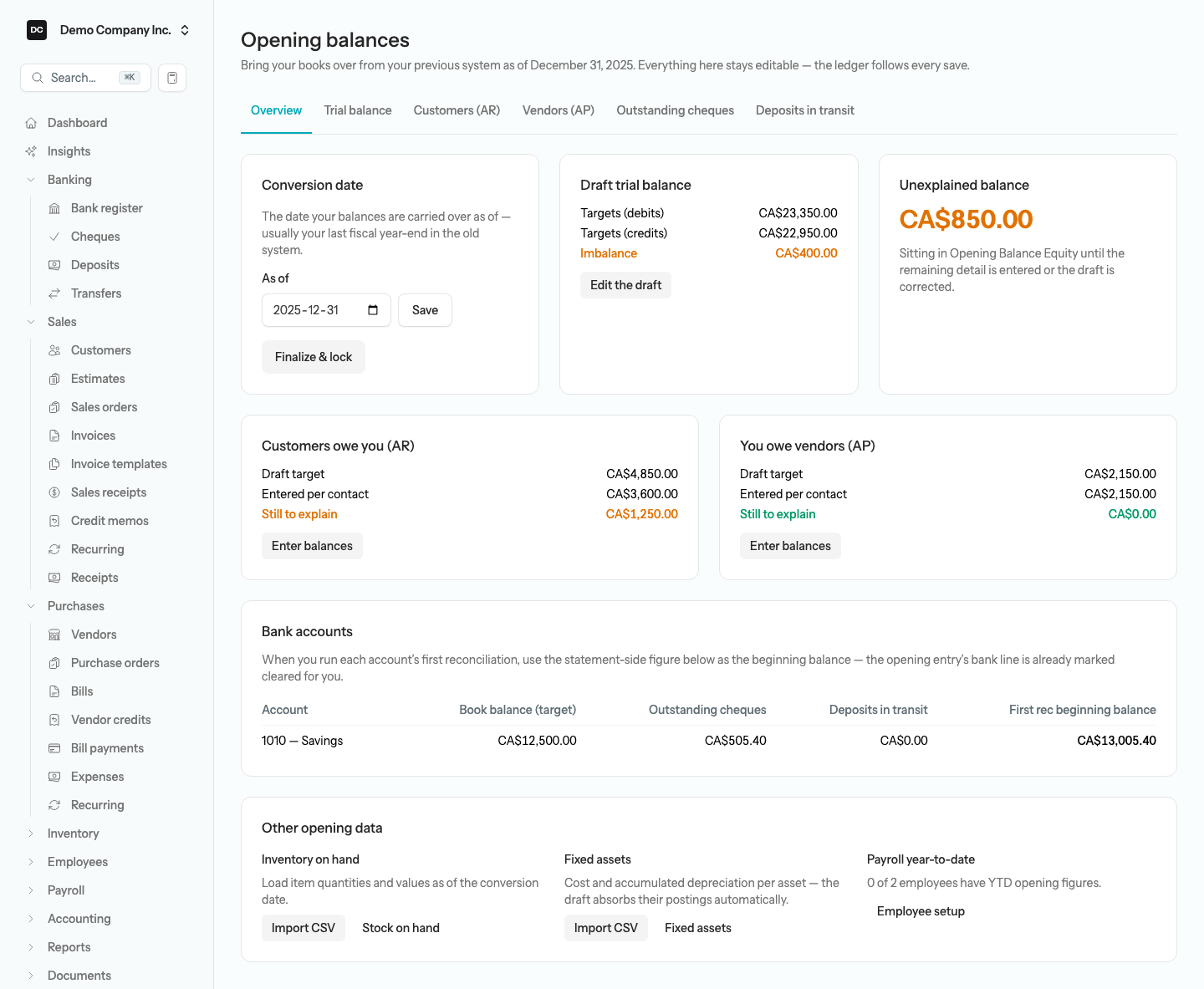Click the Bill payments card icon
Screen dimensions: 1204x989
tap(54, 748)
